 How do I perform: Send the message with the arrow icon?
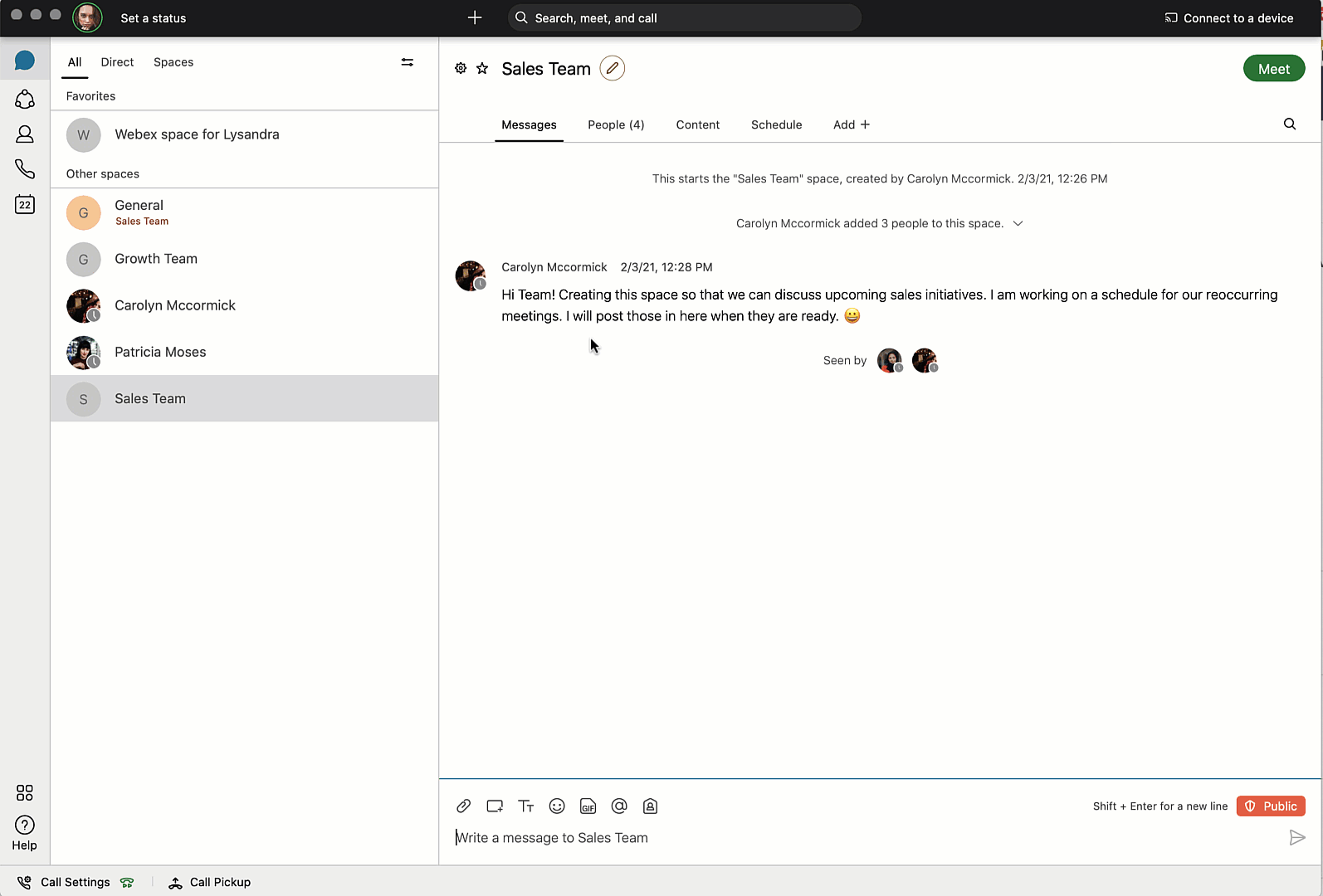(1297, 838)
